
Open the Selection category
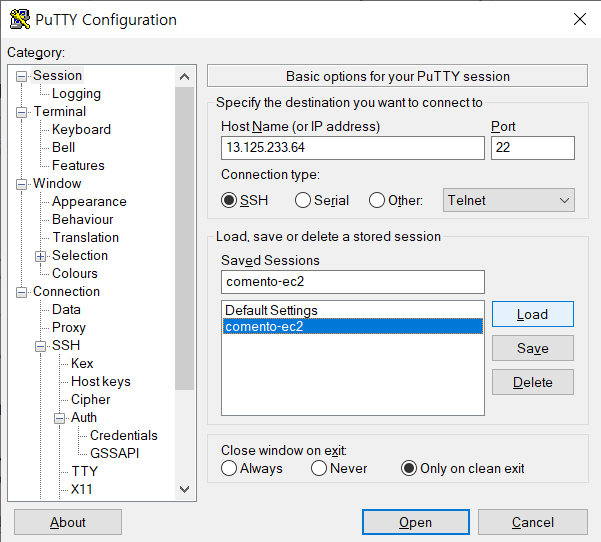tap(80, 256)
